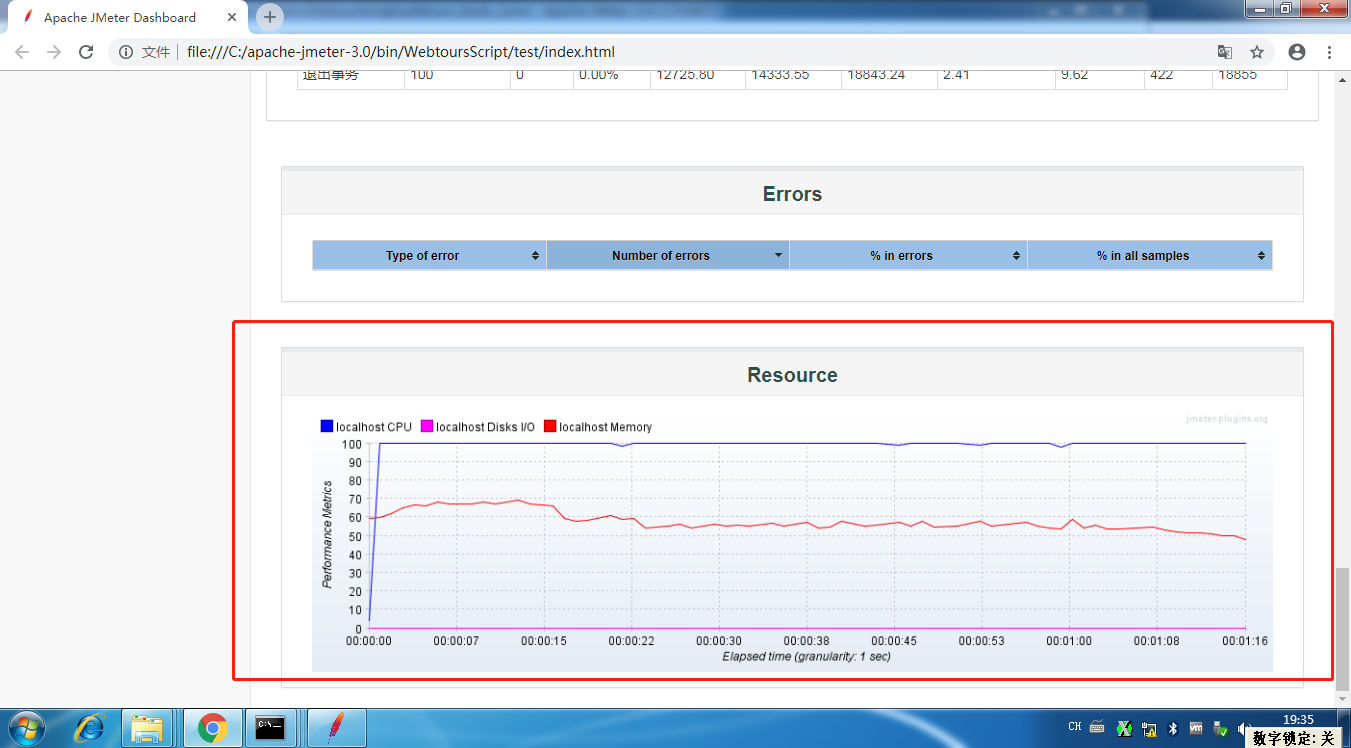Click the red localhost Memory swatch
Screen dimensions: 1351x748
pyautogui.click(x=549, y=427)
